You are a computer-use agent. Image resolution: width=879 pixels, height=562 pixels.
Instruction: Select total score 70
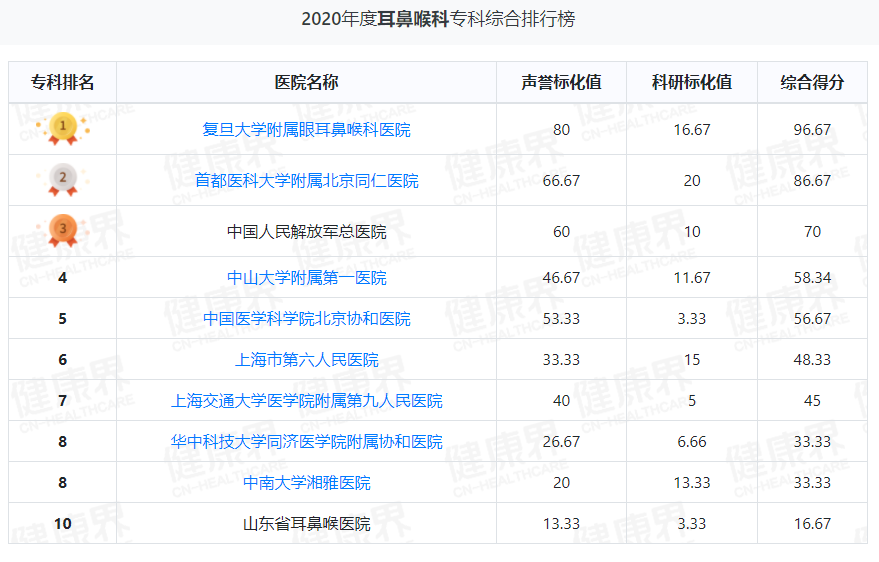point(812,231)
